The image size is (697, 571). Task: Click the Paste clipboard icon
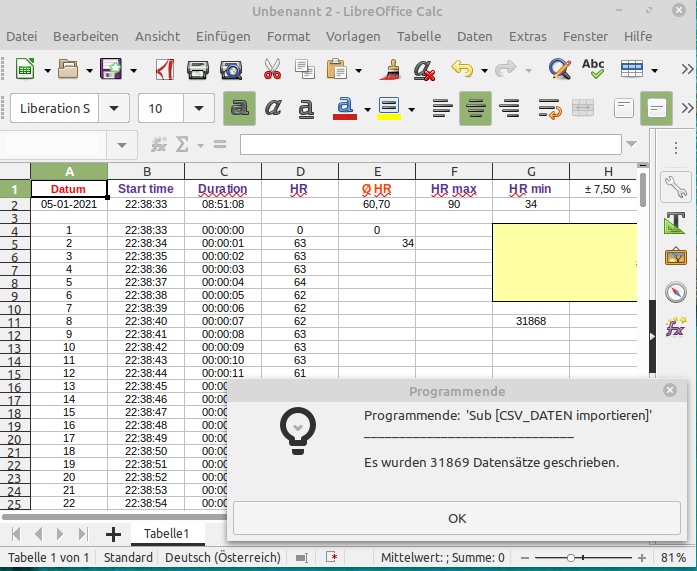tap(337, 69)
